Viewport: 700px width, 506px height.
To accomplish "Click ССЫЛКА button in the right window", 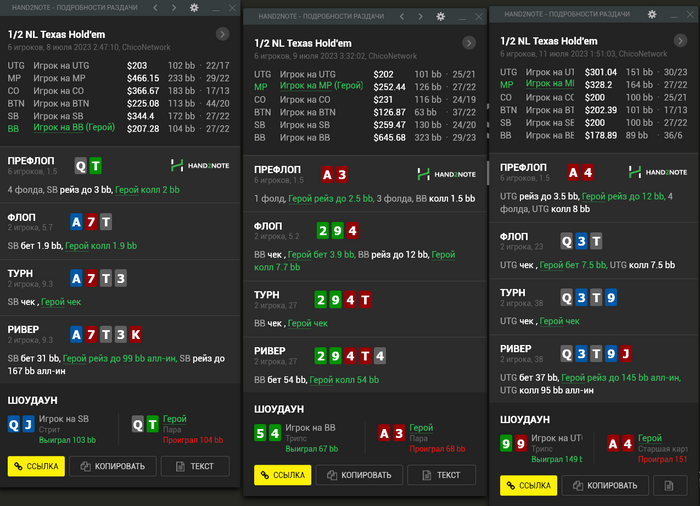I will 529,485.
